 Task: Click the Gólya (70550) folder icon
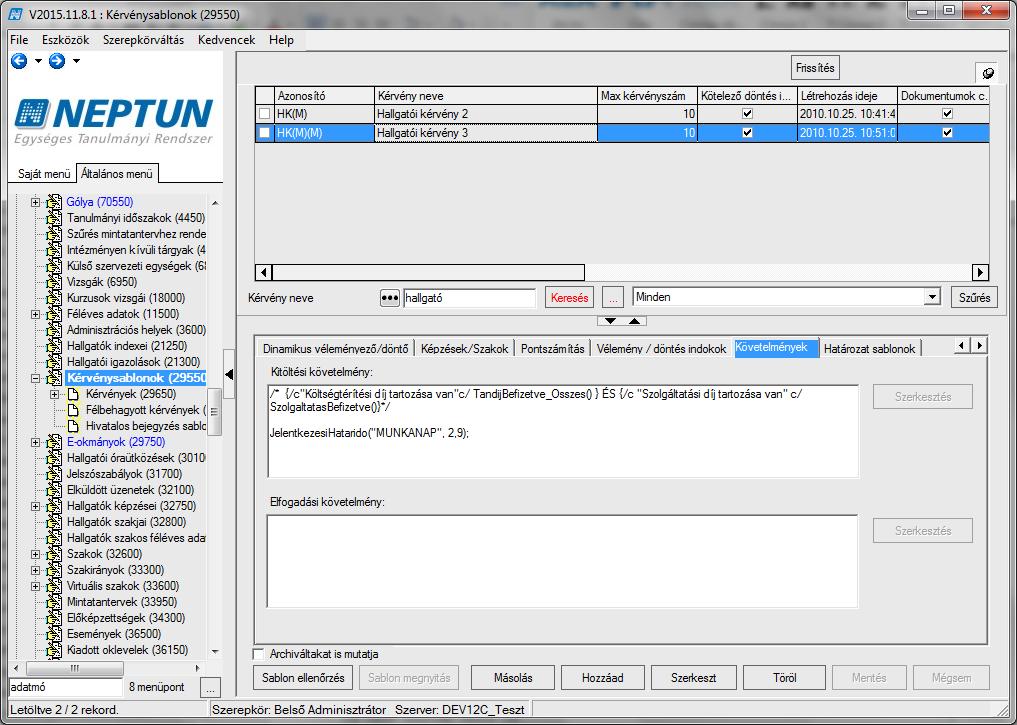click(54, 202)
